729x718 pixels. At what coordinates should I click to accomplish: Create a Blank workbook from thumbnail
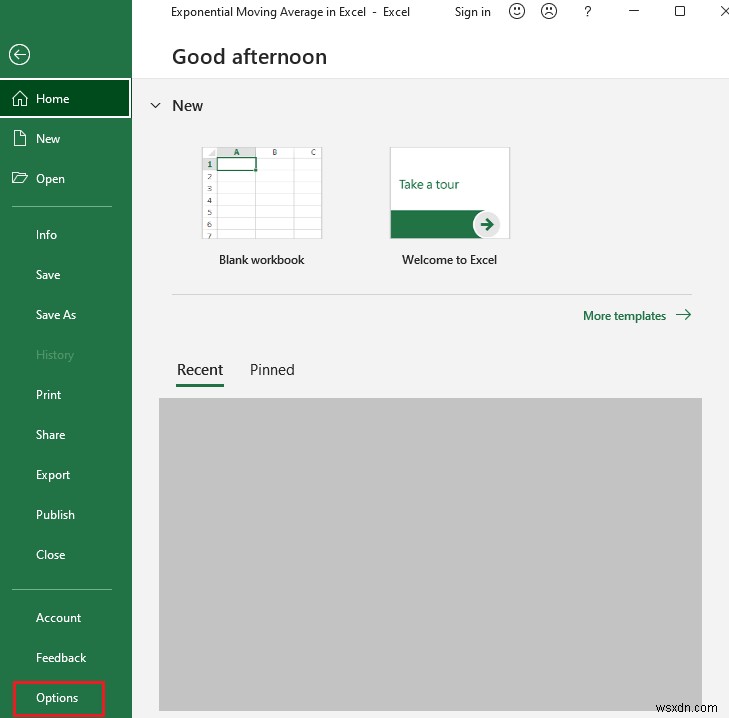click(x=262, y=193)
